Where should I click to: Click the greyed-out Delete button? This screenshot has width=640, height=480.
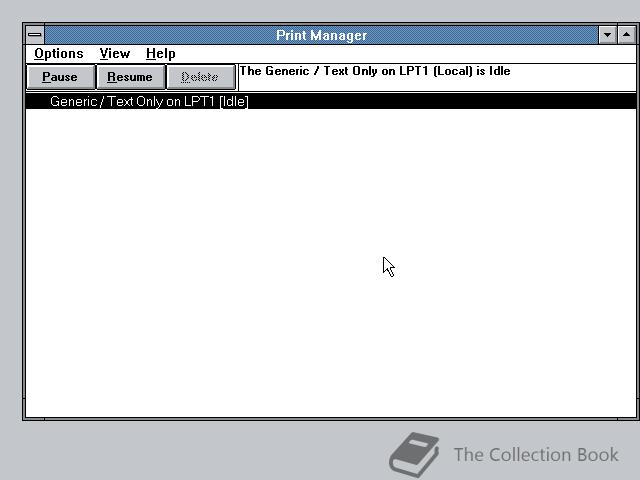point(200,77)
